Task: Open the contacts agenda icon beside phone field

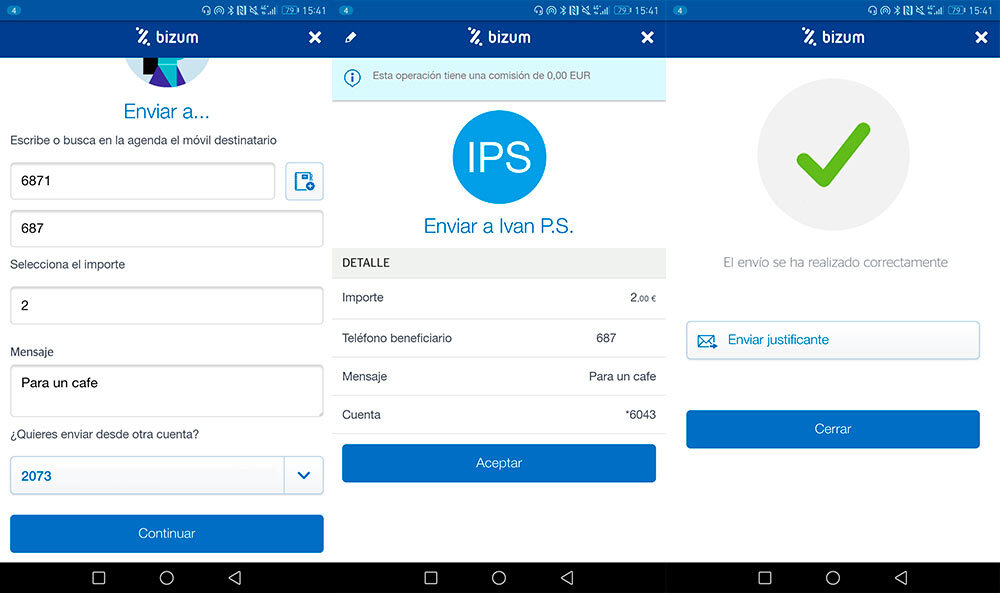Action: tap(304, 181)
